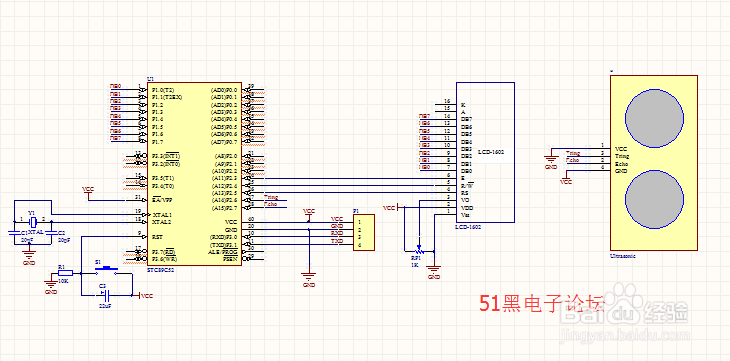Click the (AD0)P0.0 pin label
This screenshot has width=730, height=361.
click(224, 90)
